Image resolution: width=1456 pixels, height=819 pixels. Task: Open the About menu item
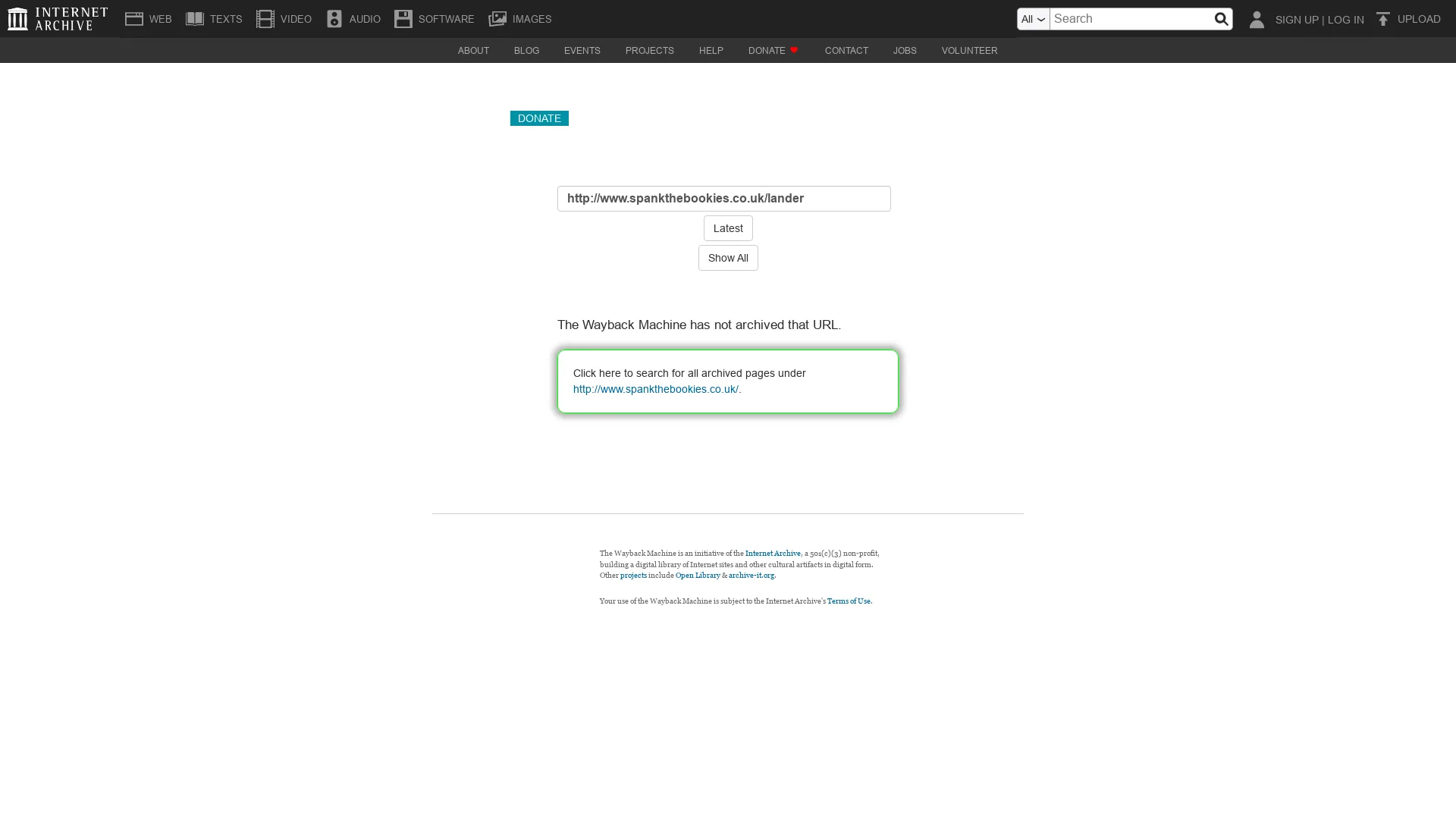point(473,51)
